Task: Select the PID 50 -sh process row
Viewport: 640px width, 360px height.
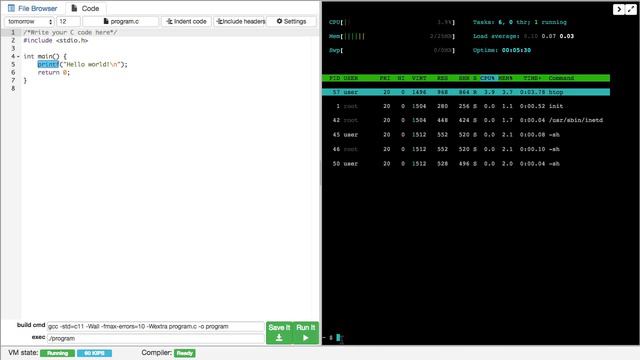Action: tap(466, 164)
